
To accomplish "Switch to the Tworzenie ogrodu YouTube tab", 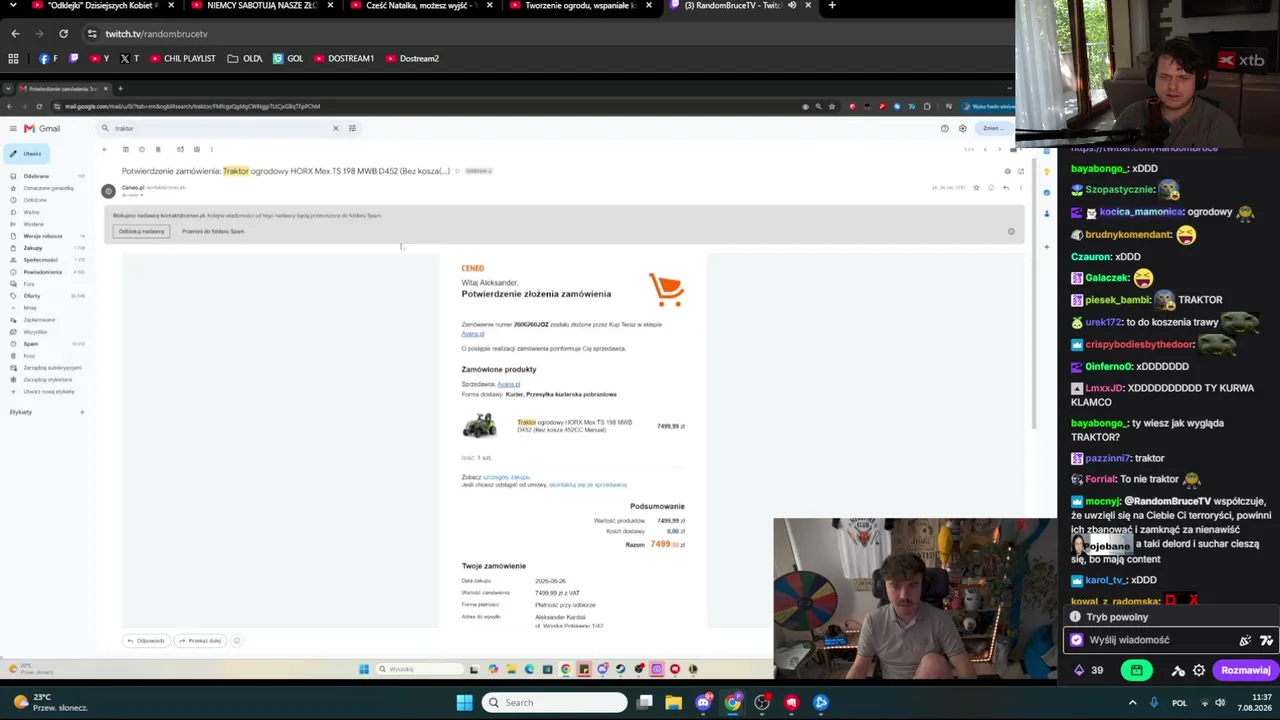I will [580, 5].
